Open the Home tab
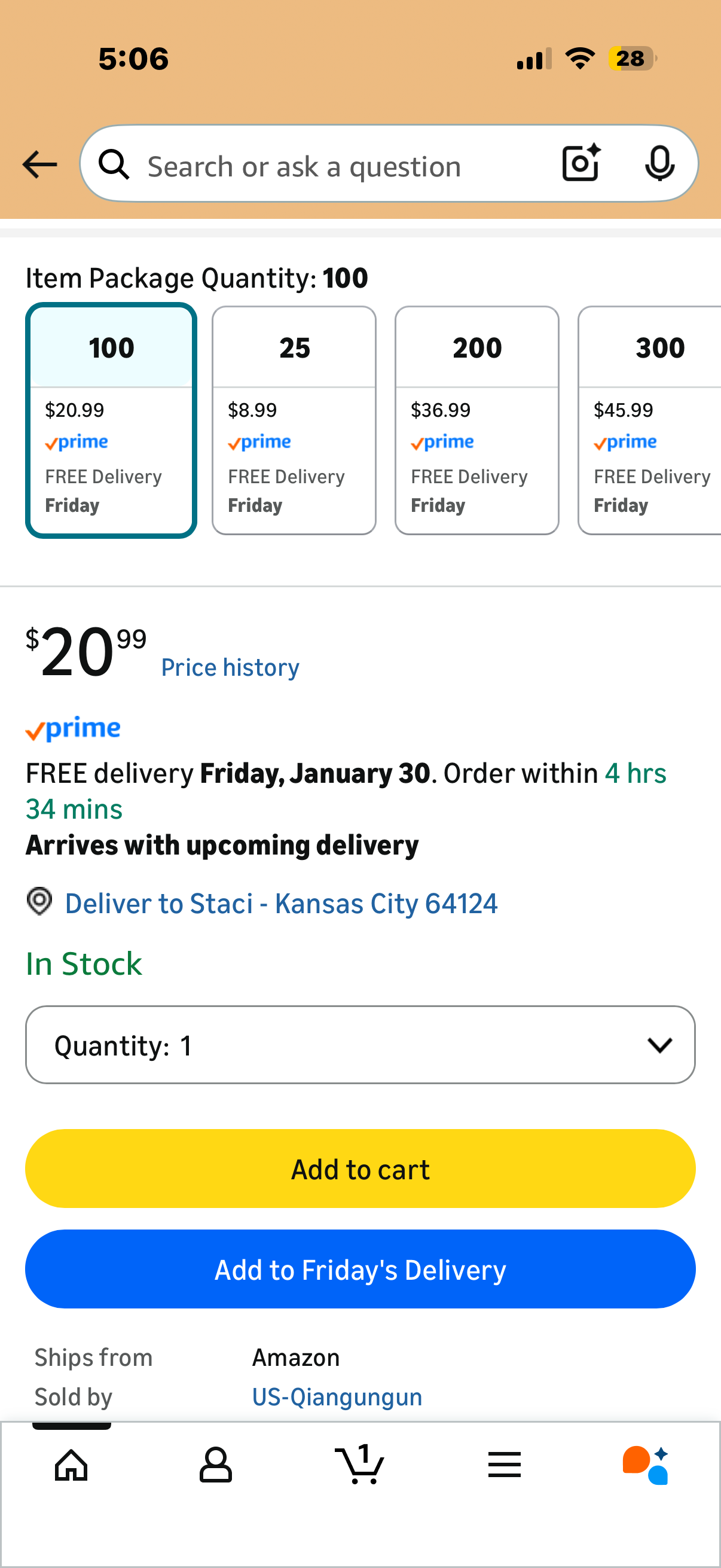 [72, 1465]
